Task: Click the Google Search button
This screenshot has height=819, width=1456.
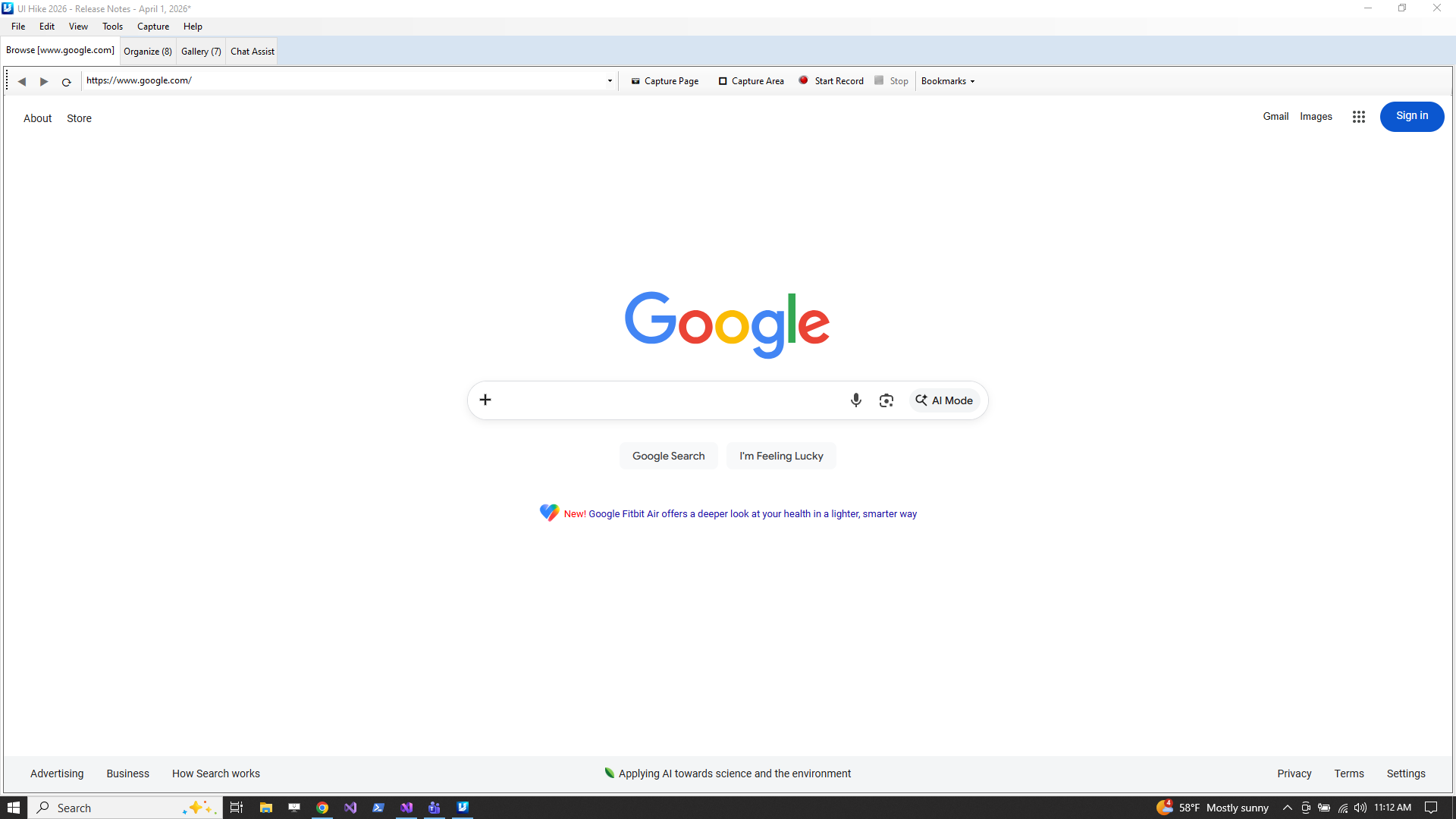Action: [669, 456]
